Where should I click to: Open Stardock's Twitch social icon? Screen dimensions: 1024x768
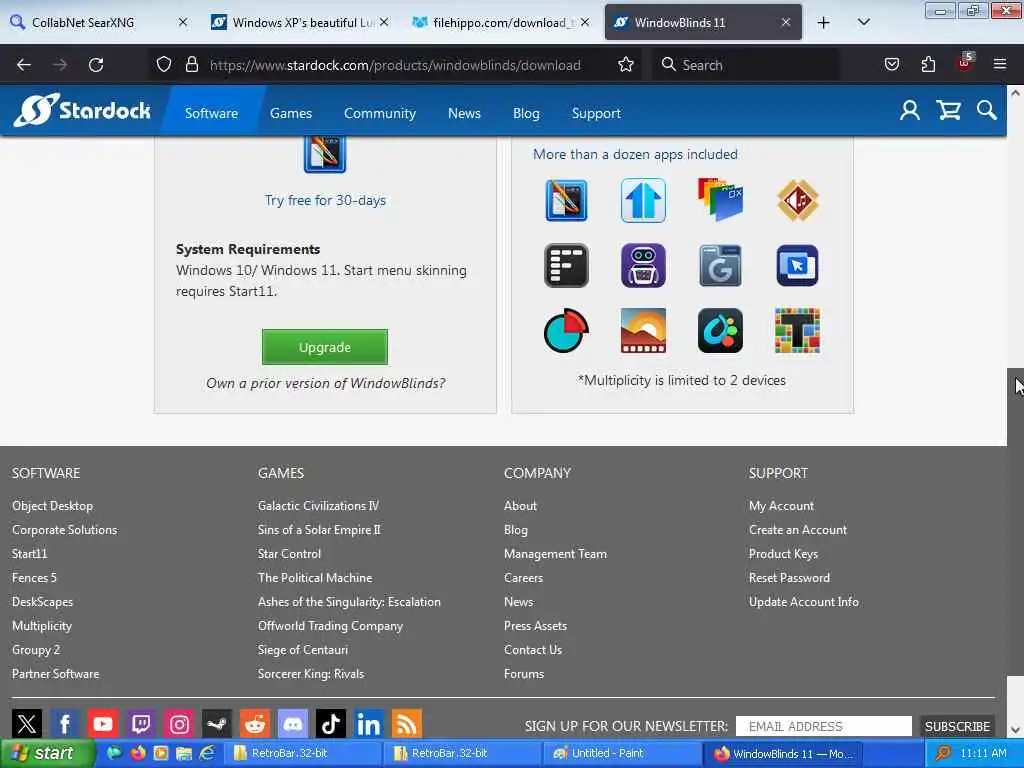(x=140, y=724)
